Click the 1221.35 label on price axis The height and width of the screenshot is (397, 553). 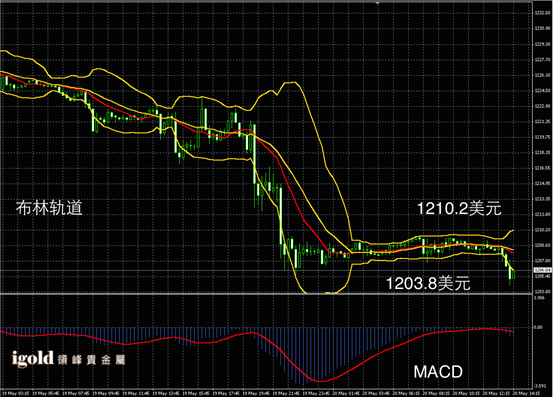tap(542, 122)
